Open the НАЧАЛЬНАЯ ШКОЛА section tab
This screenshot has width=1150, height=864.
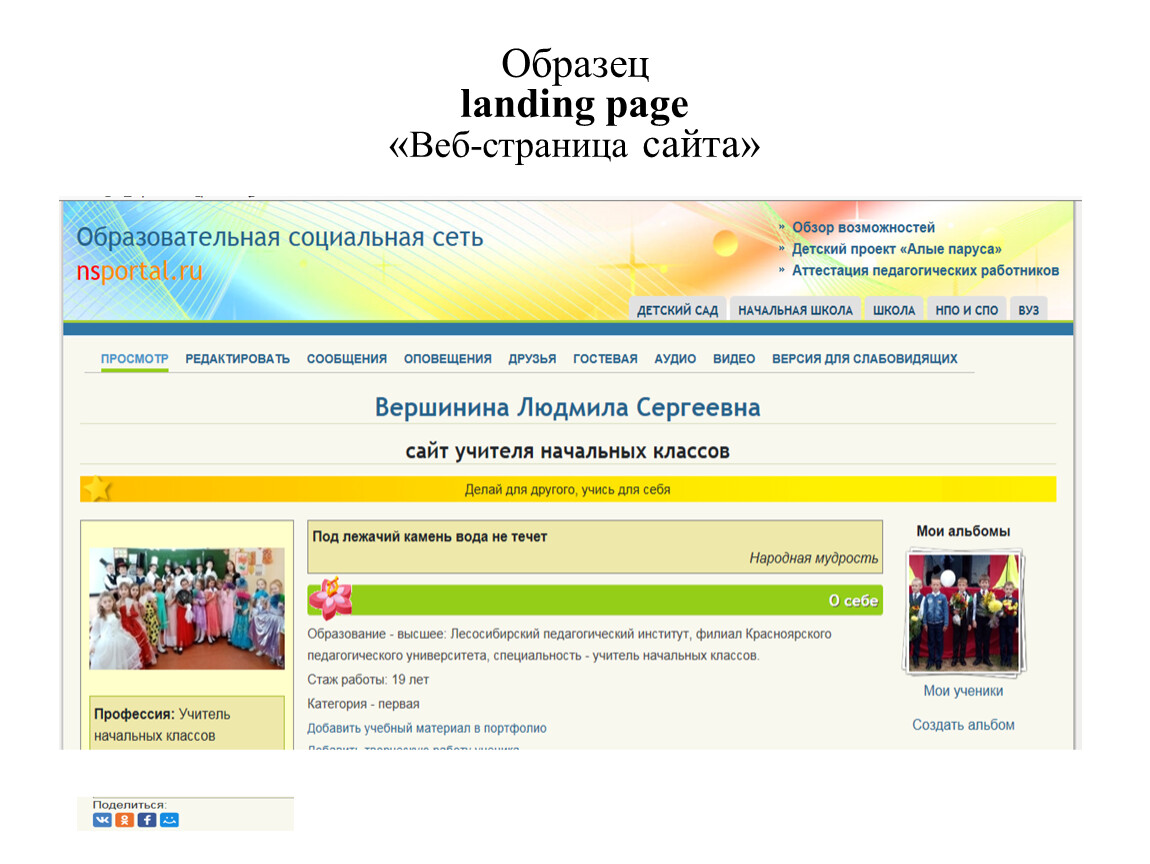point(796,310)
